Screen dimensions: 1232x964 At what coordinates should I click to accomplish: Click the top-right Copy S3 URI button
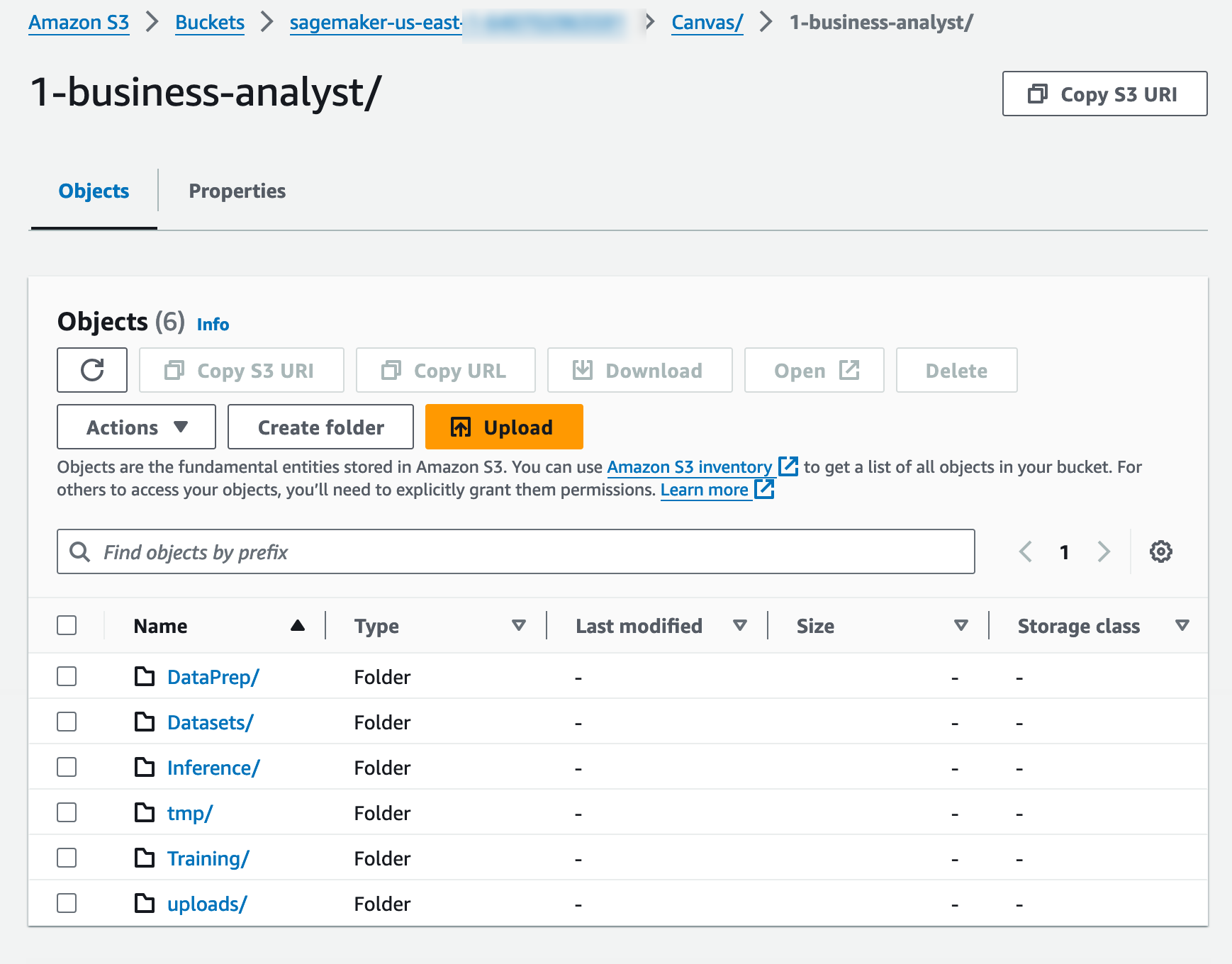tap(1104, 94)
